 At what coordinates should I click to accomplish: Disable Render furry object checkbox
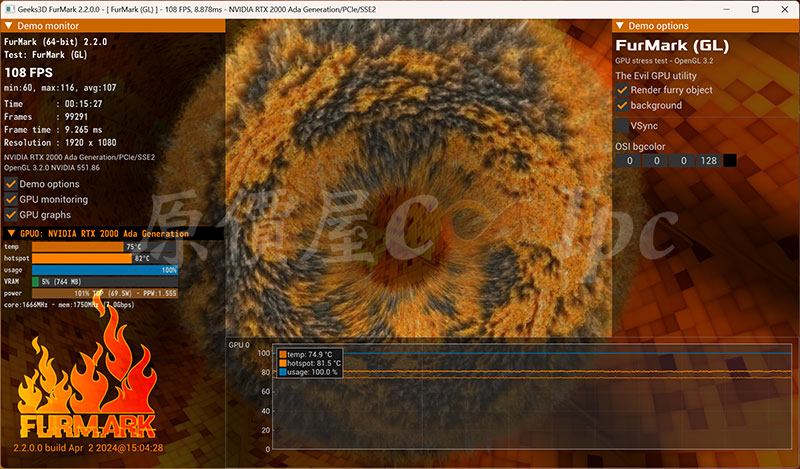click(621, 90)
